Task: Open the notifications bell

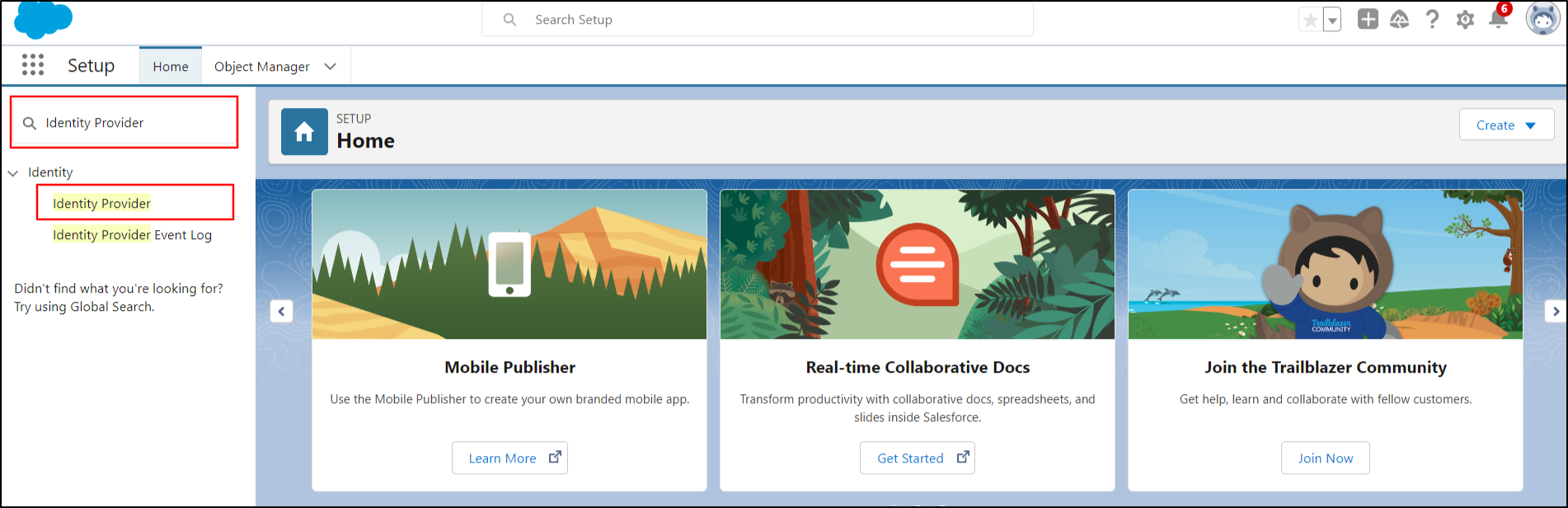Action: coord(1499,19)
